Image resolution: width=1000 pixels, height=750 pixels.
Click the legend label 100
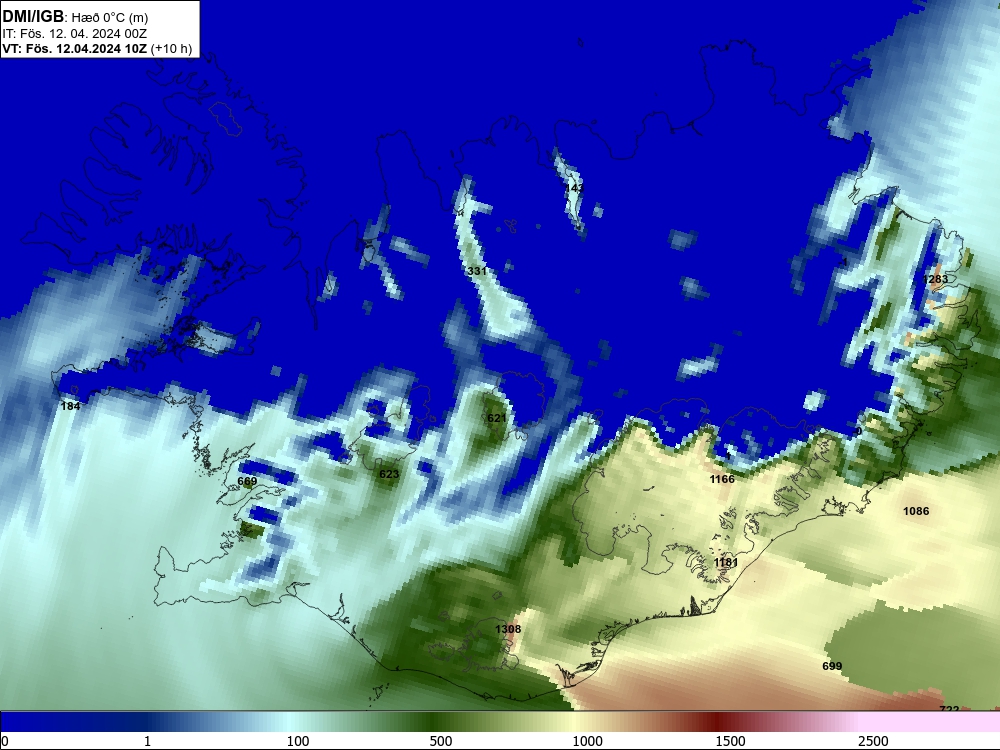[x=298, y=741]
